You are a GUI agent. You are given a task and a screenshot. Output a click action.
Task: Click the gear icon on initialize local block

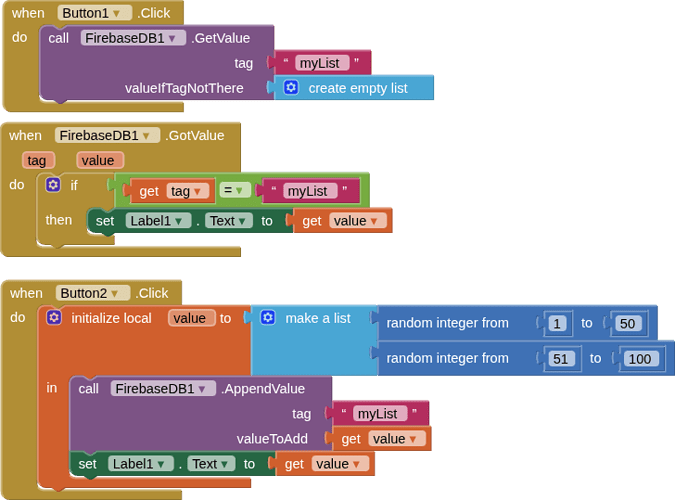(54, 318)
